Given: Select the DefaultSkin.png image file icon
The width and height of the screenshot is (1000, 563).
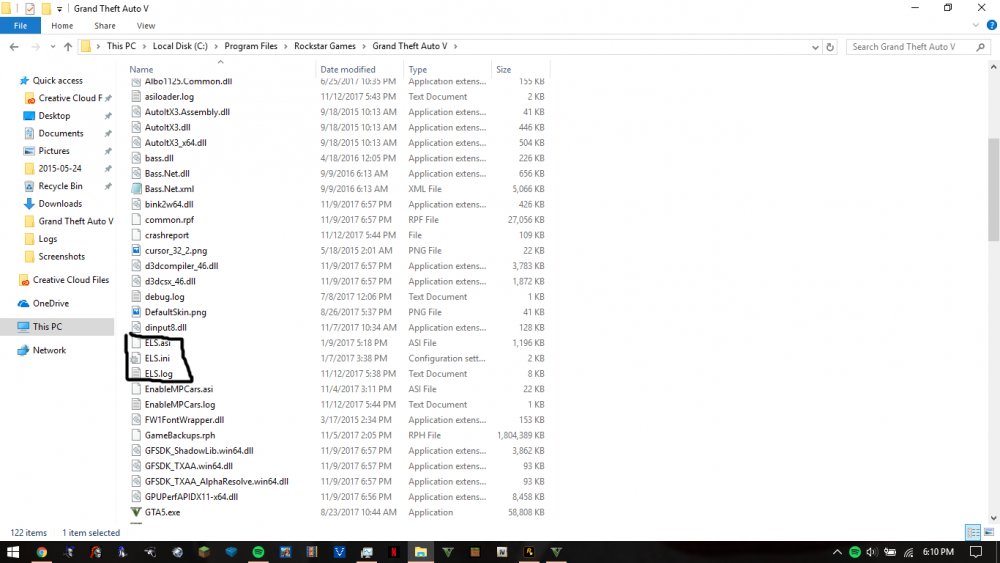Looking at the screenshot, I should point(136,312).
